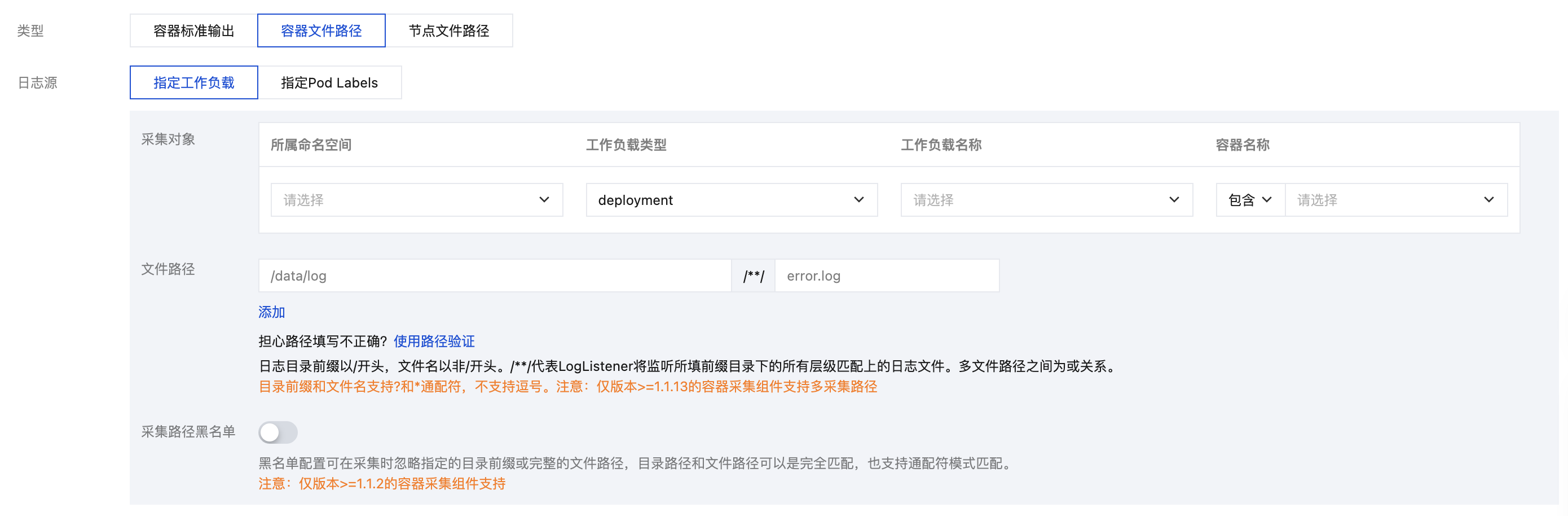Choose 指定Pod Labels as log source

pos(329,82)
